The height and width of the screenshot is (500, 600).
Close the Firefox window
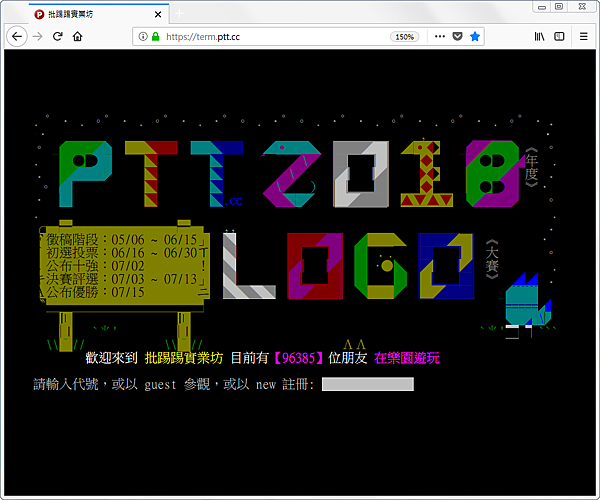pos(582,7)
